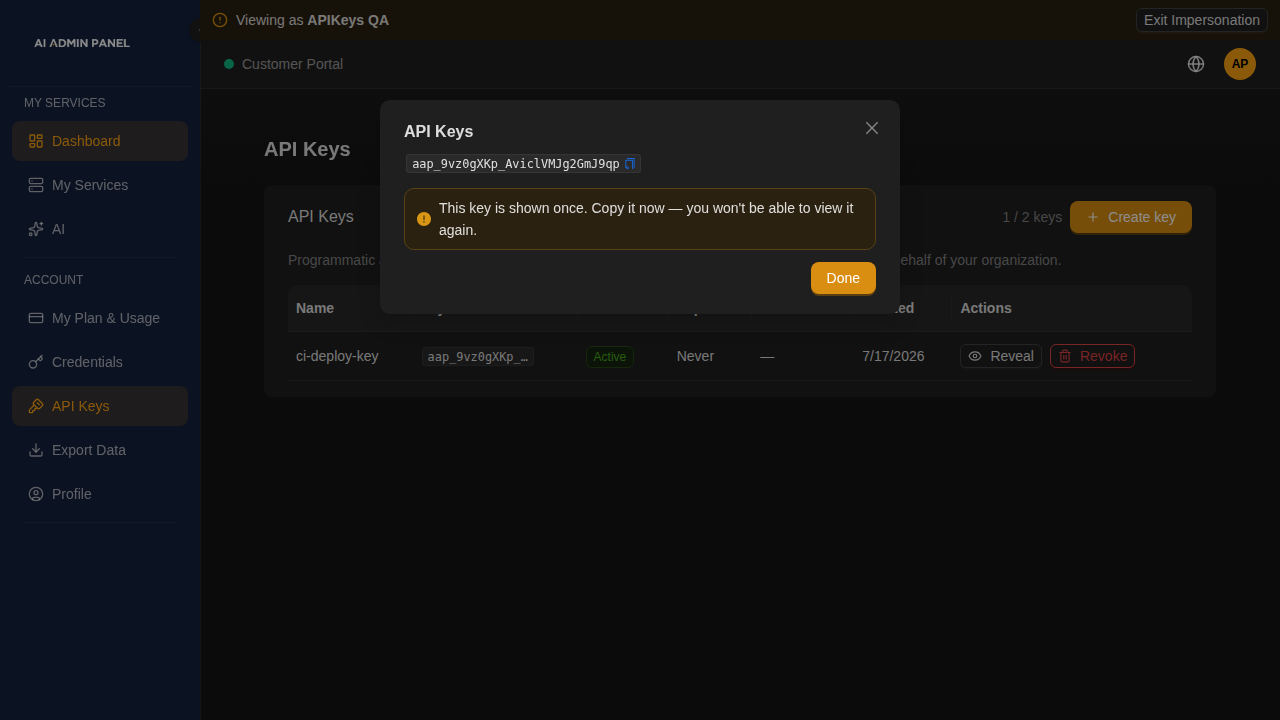Click the Actions column header
Screen dimensions: 1280x720
[x=986, y=308]
